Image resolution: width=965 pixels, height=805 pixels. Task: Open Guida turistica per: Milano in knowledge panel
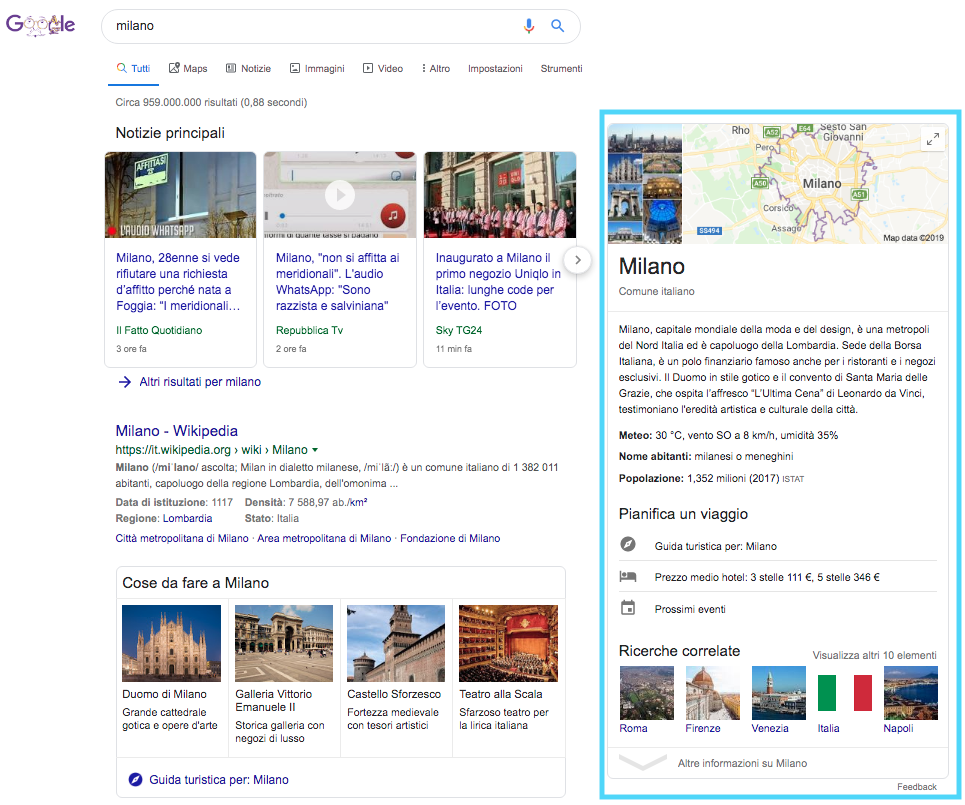[x=715, y=546]
